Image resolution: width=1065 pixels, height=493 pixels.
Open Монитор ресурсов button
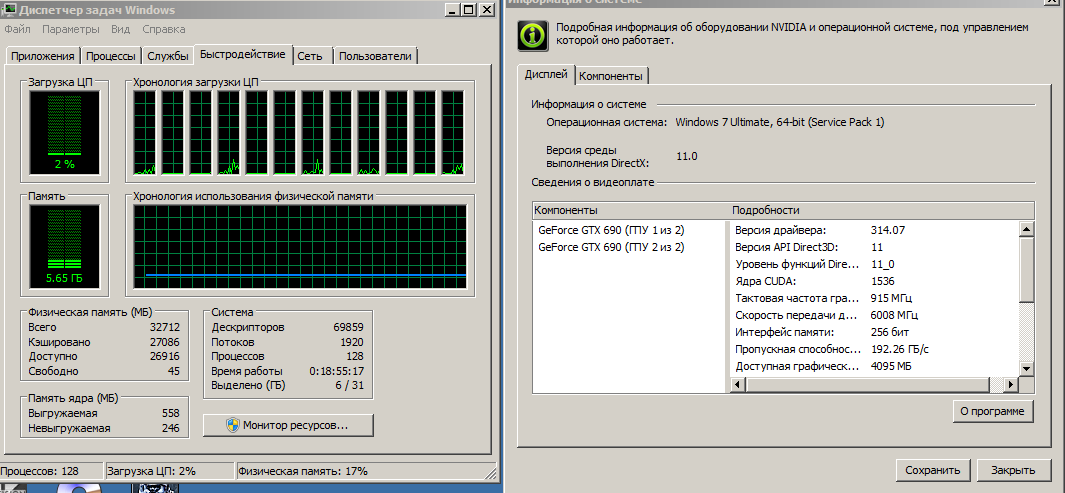288,426
